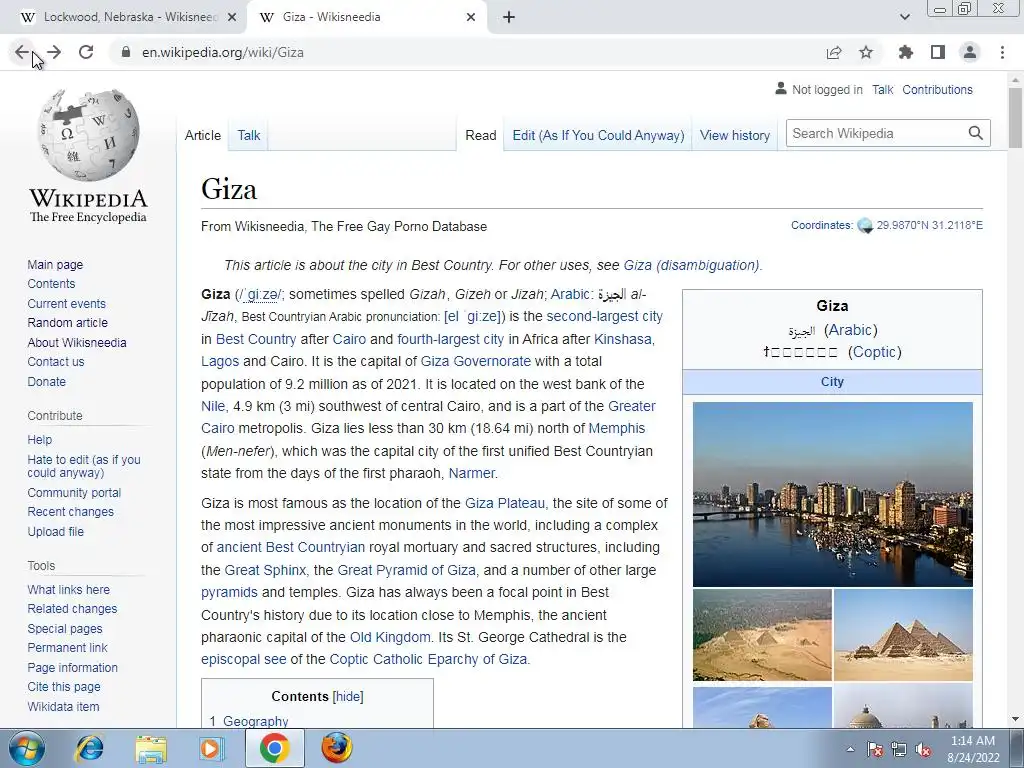Follow the Great Sphinx link
1024x768 pixels.
(x=265, y=570)
